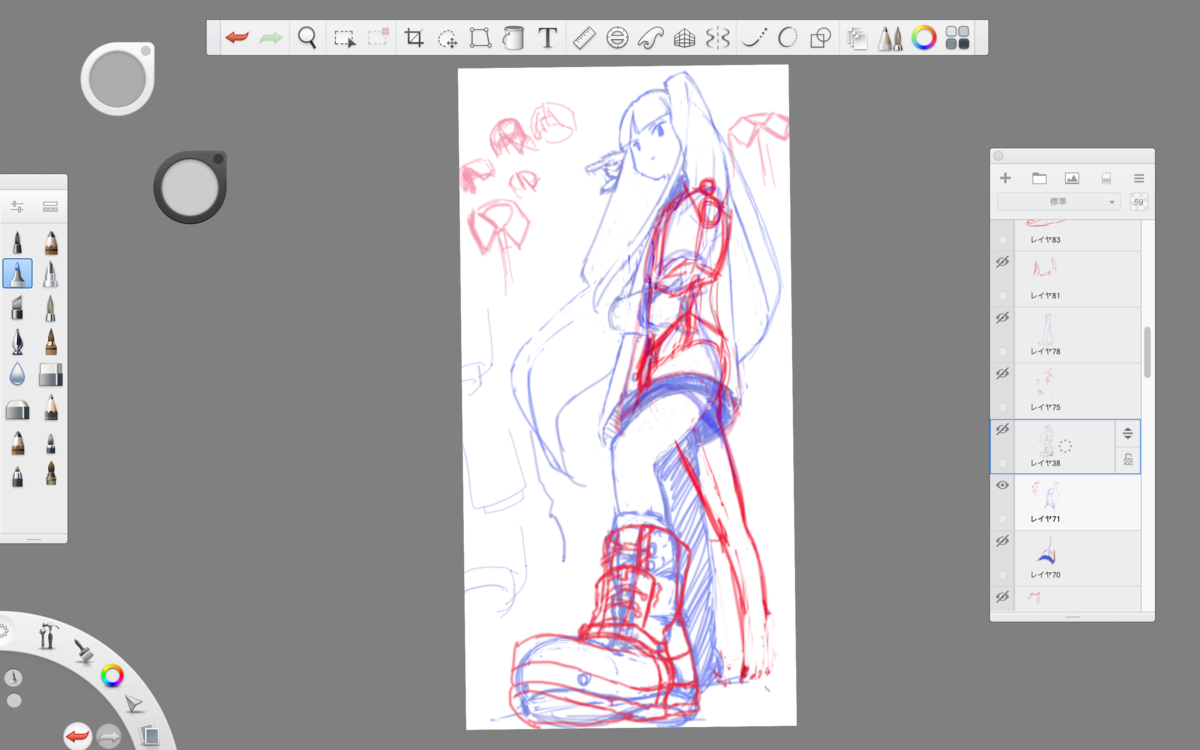Click the dark-ringed brush puck
This screenshot has width=1200, height=750.
pyautogui.click(x=190, y=187)
